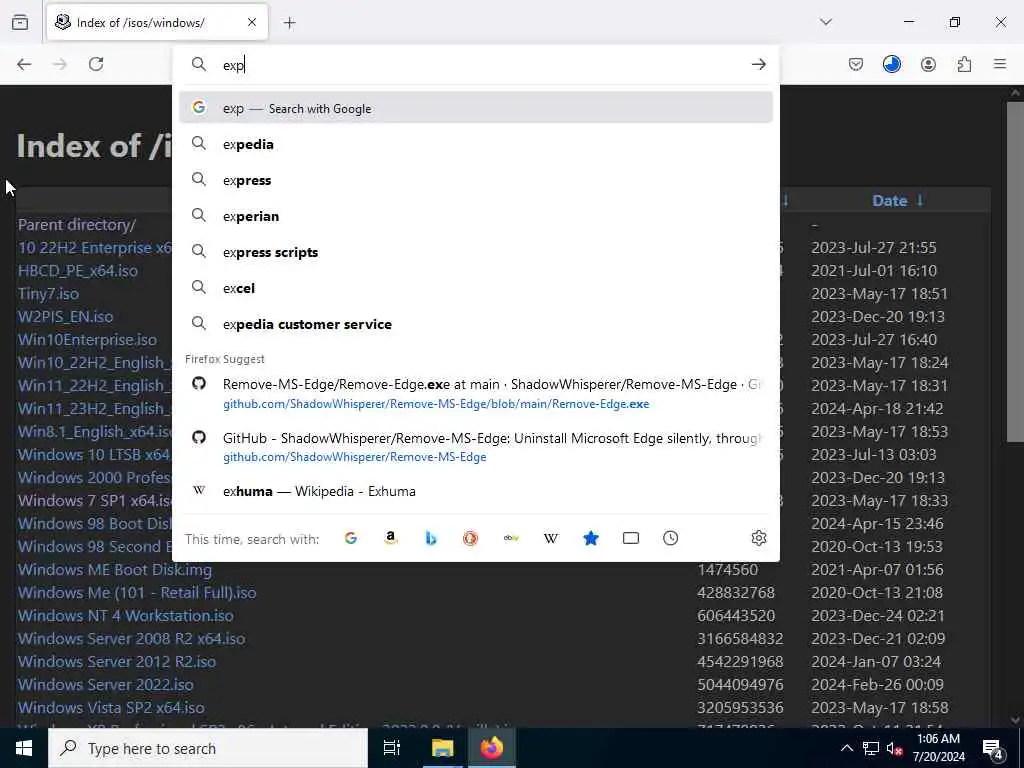Open the List all tabs dropdown chevron
Image resolution: width=1024 pixels, height=768 pixels.
(x=826, y=22)
